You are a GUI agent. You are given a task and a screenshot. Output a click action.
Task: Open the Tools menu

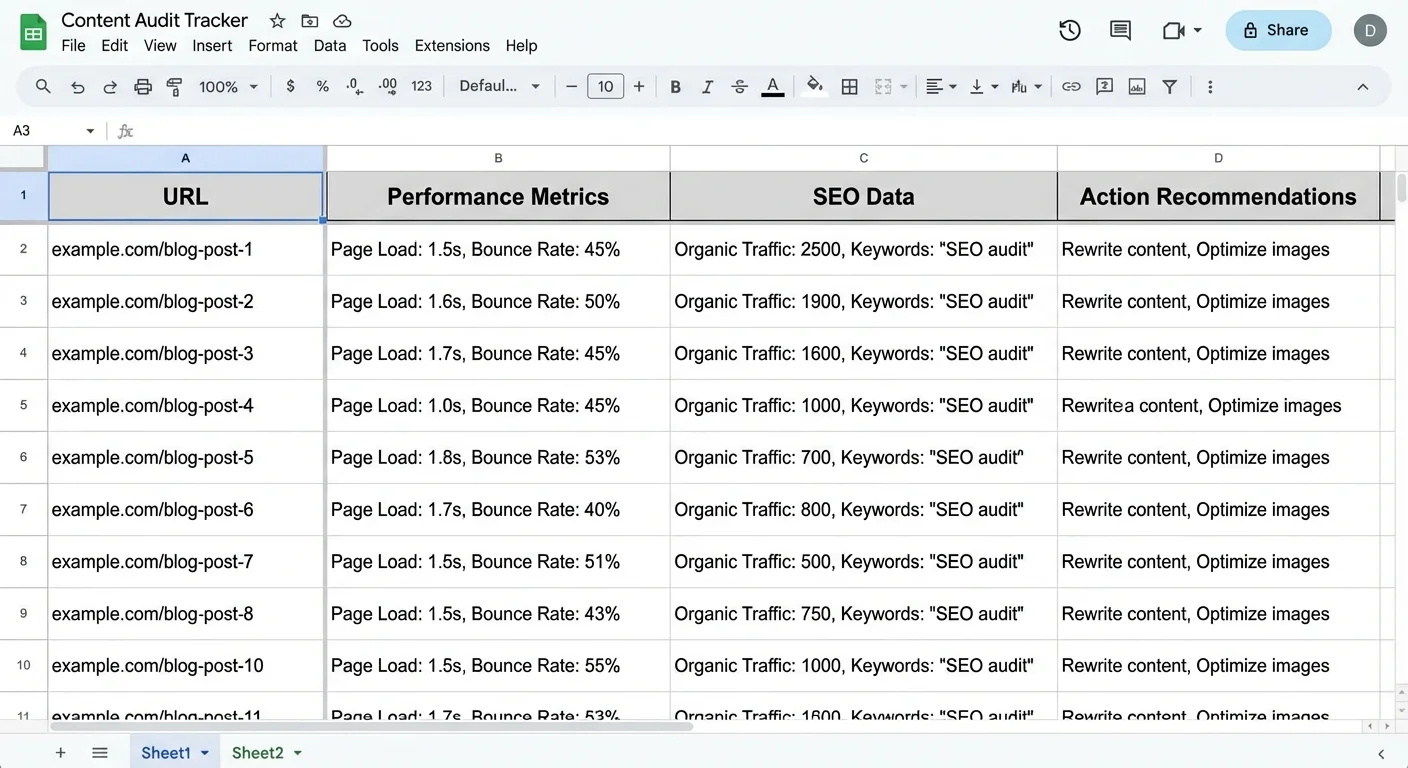click(380, 46)
